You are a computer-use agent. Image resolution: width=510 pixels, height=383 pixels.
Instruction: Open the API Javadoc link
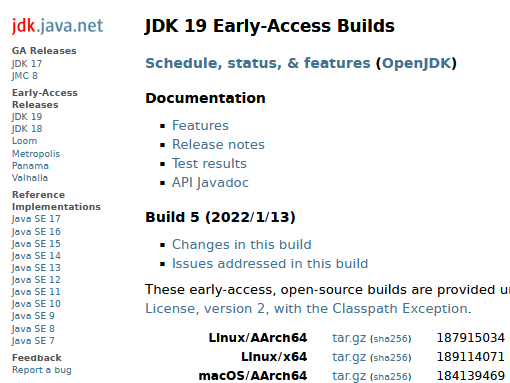point(210,183)
